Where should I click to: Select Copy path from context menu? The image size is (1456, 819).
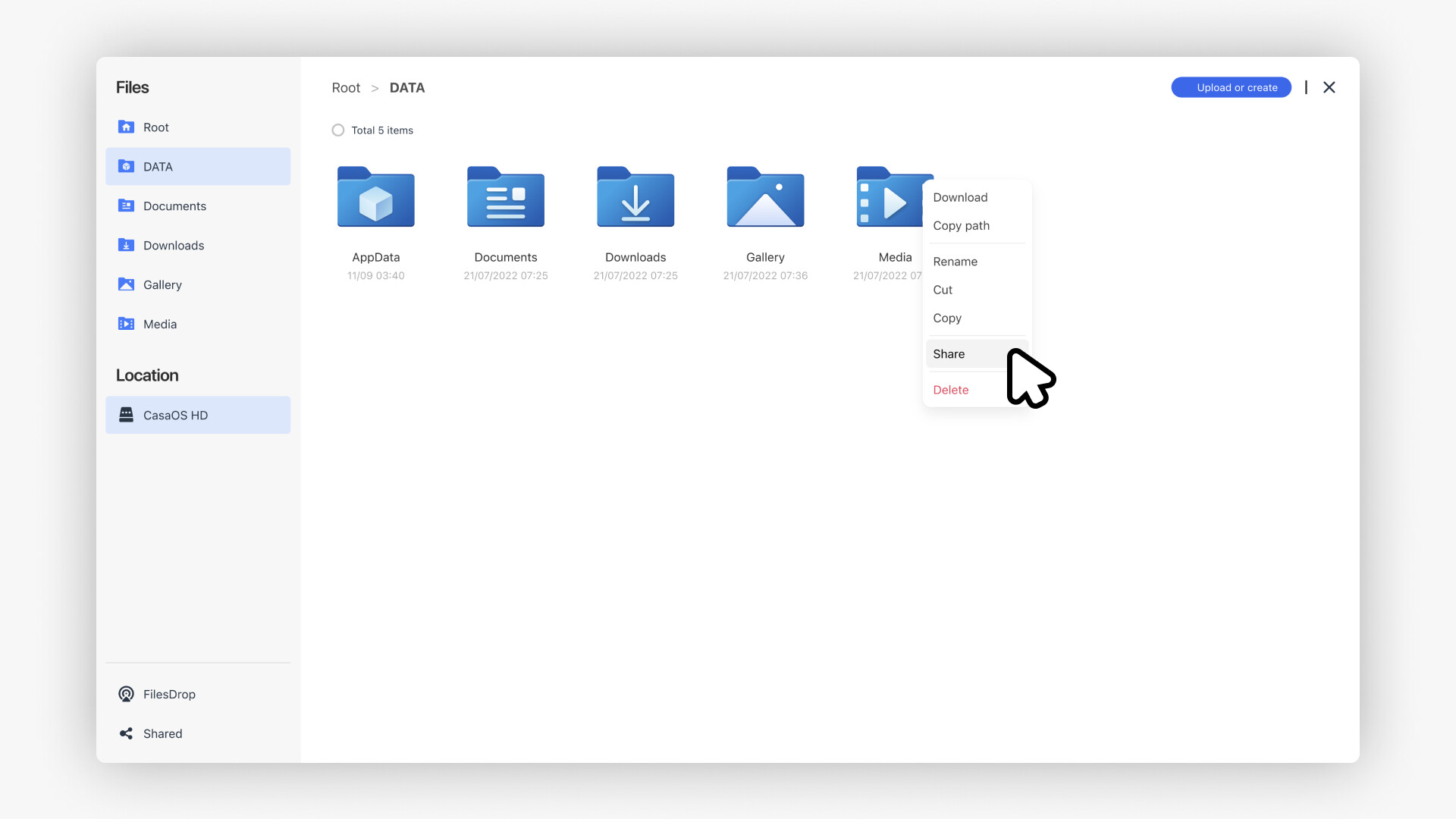pos(961,226)
